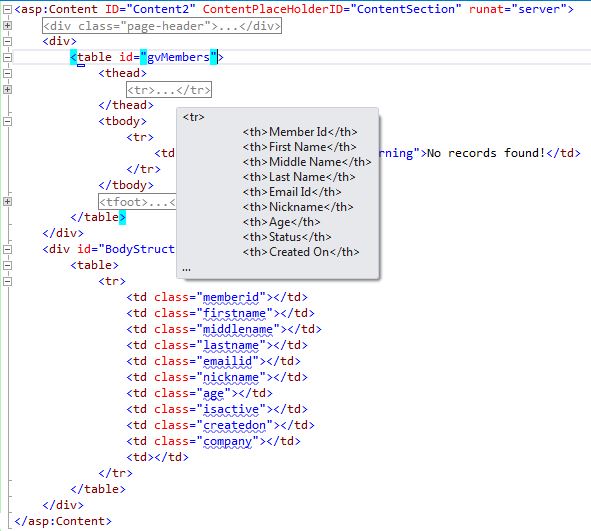The image size is (591, 531).
Task: Click the isactive class value
Action: pos(231,409)
